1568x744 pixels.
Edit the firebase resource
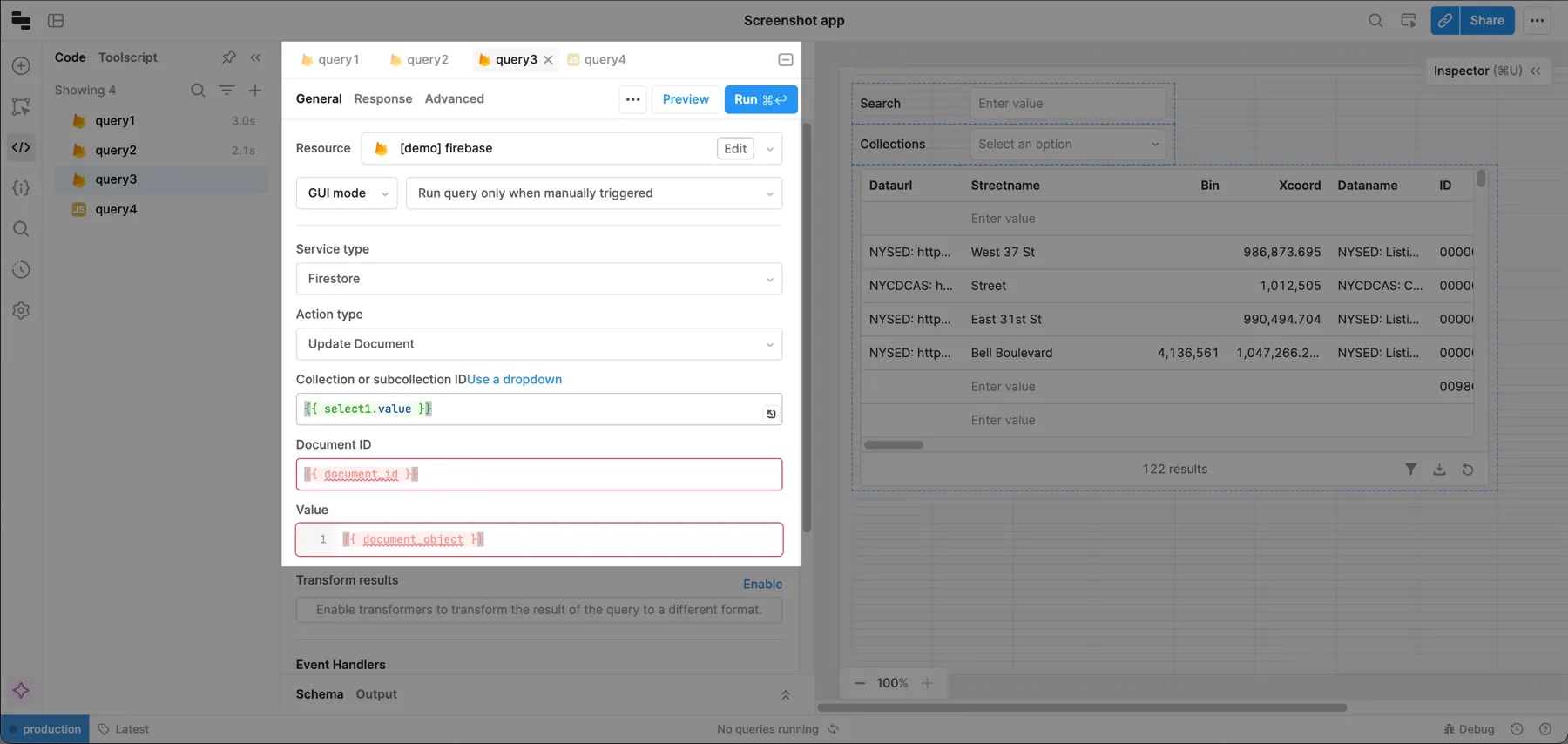pyautogui.click(x=735, y=149)
